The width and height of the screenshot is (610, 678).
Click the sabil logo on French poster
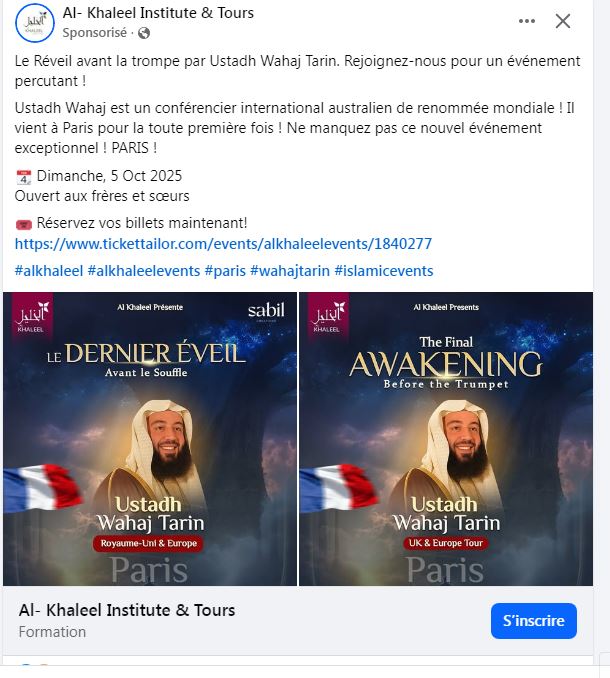pyautogui.click(x=266, y=310)
